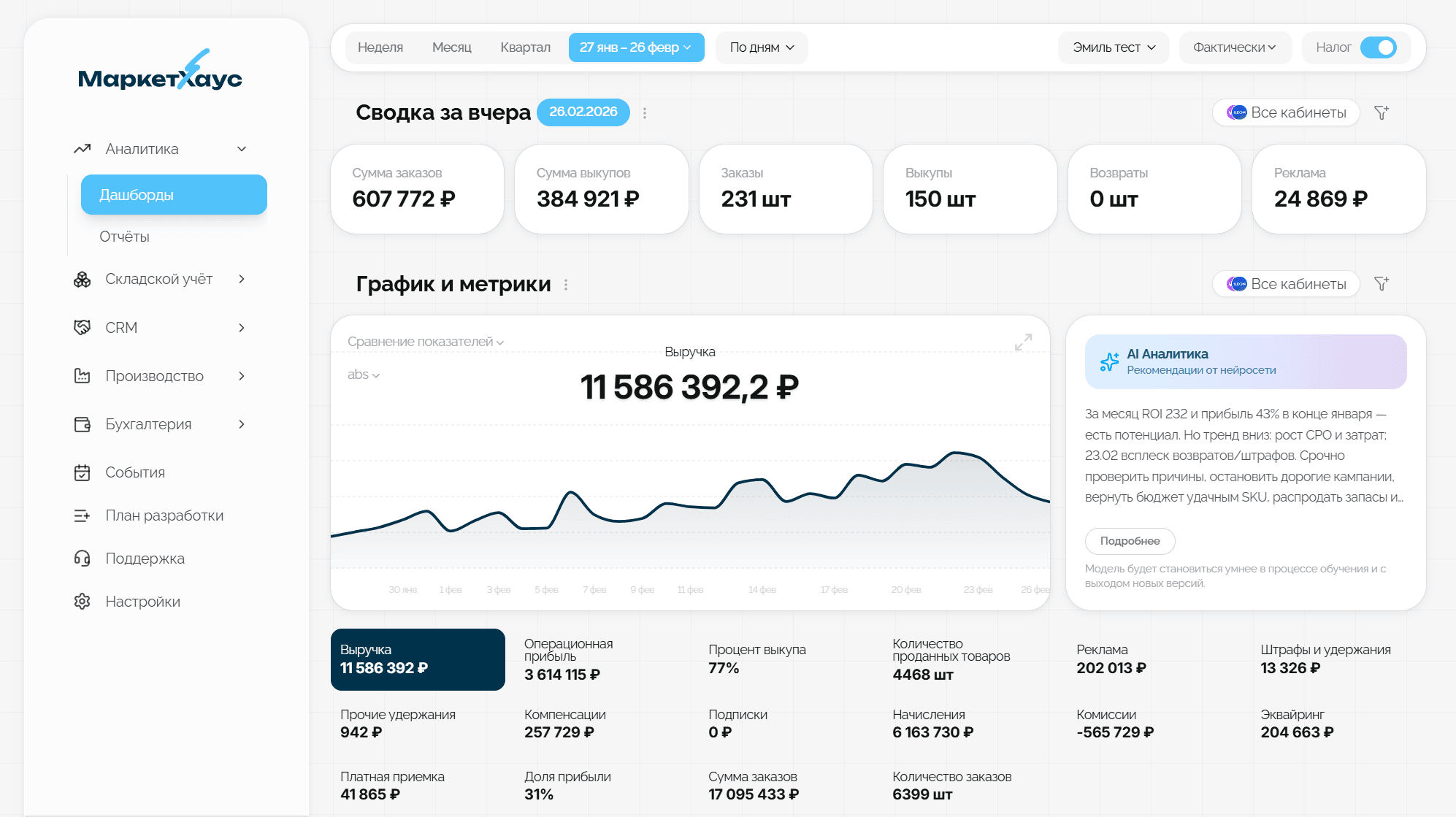The height and width of the screenshot is (817, 1456).
Task: Click the Настройки gear icon
Action: (x=82, y=602)
